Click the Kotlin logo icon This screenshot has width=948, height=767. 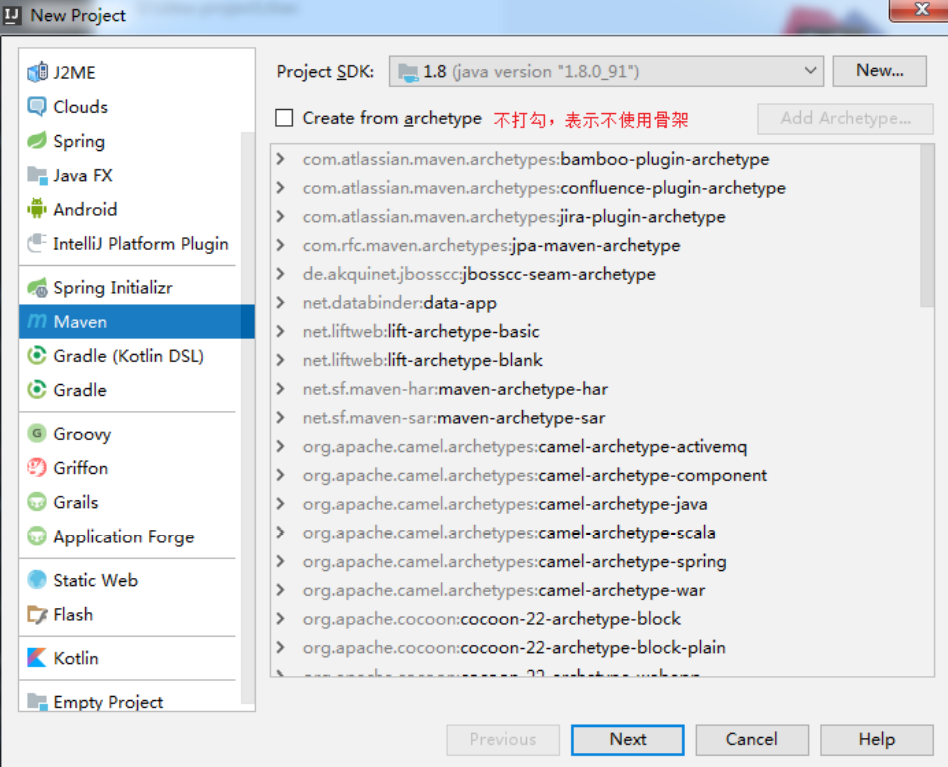coord(37,658)
